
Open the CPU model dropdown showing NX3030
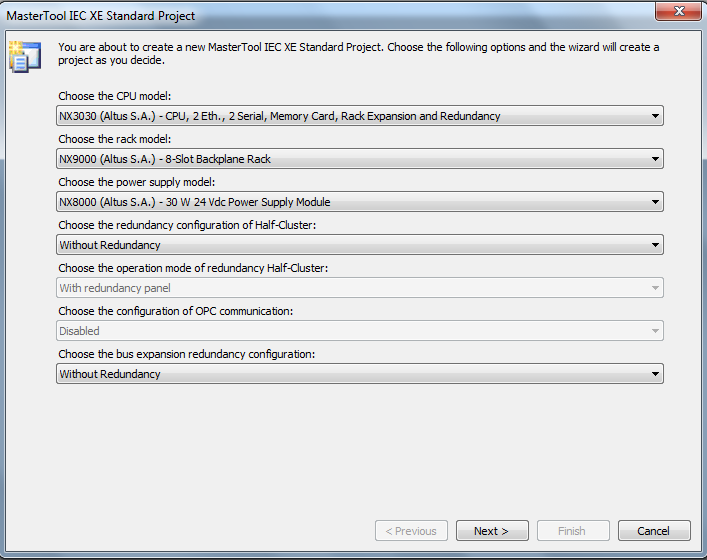click(360, 116)
